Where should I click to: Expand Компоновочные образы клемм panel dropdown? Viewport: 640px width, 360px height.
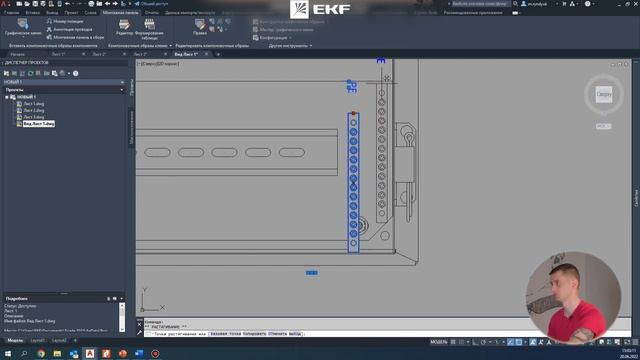tap(171, 46)
